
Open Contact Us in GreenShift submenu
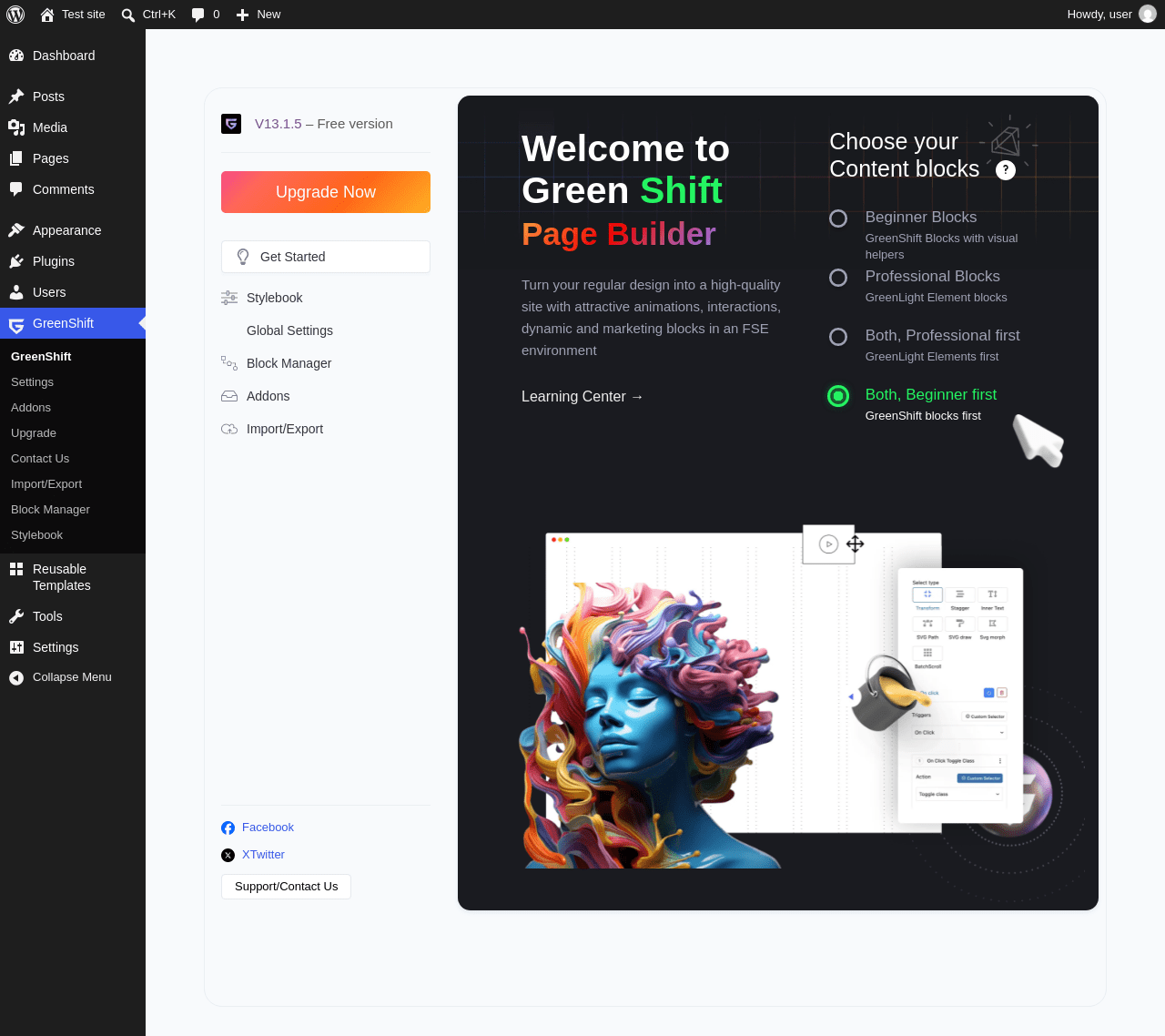[x=40, y=459]
